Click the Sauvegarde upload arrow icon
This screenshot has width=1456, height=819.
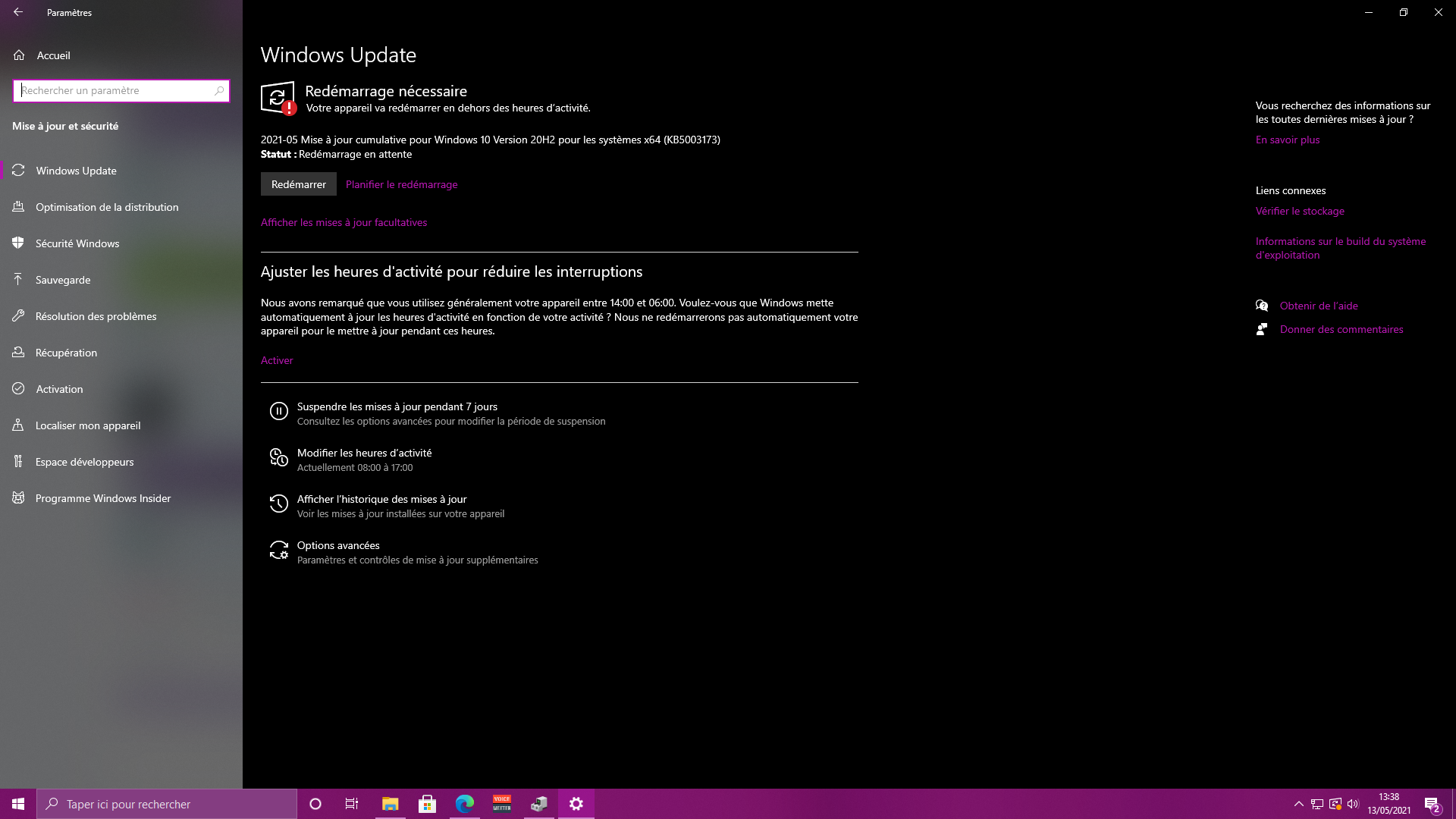click(18, 279)
